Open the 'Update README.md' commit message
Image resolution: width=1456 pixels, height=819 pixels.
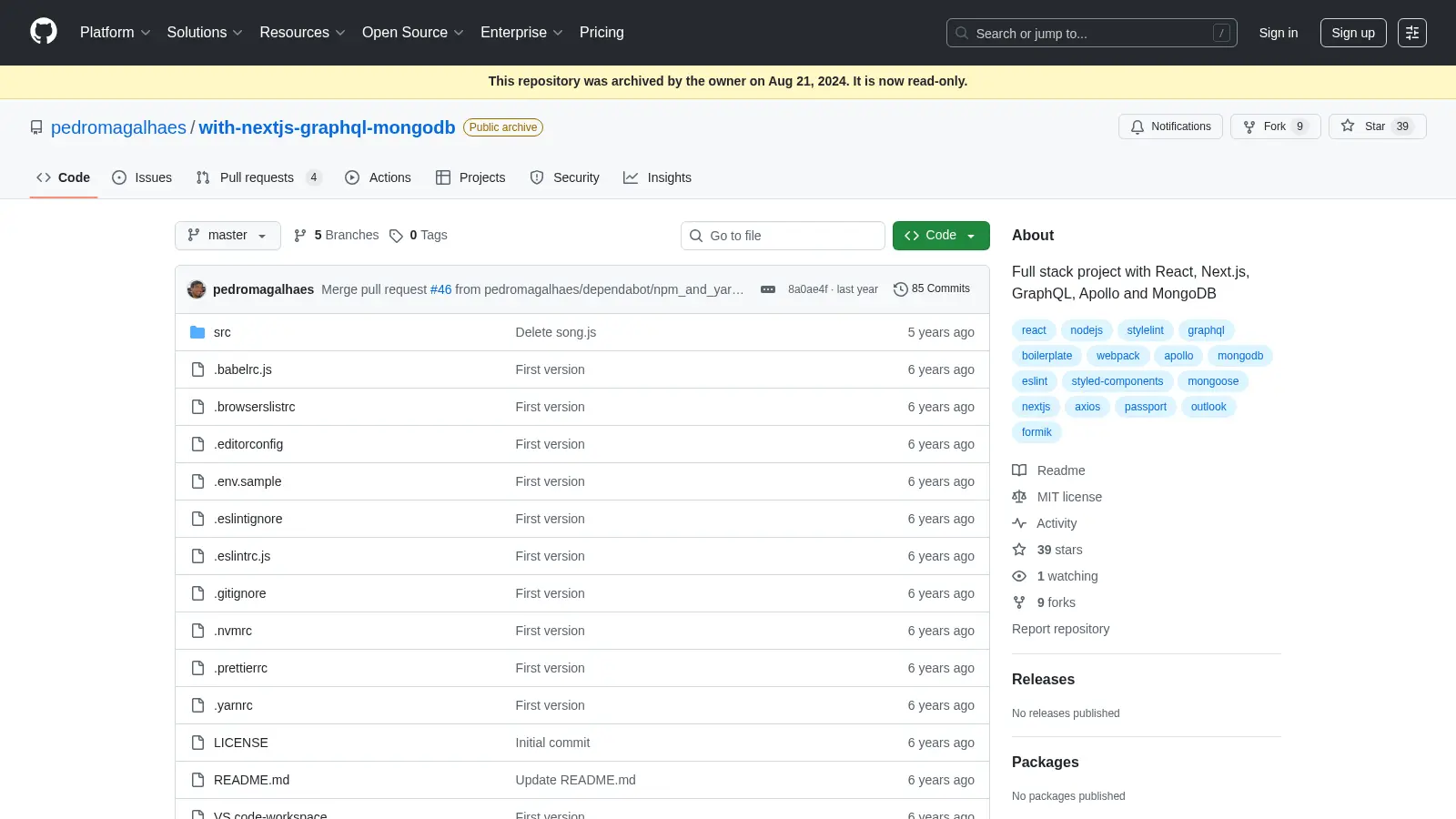tap(575, 780)
